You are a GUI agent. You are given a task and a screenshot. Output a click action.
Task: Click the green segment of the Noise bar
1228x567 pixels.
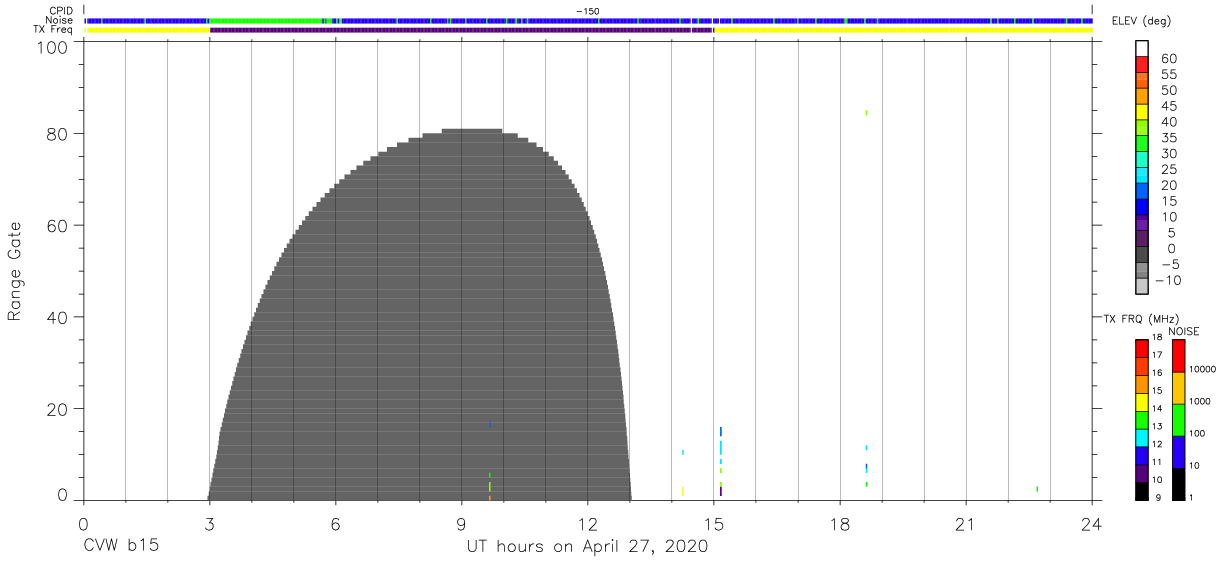[x=265, y=20]
